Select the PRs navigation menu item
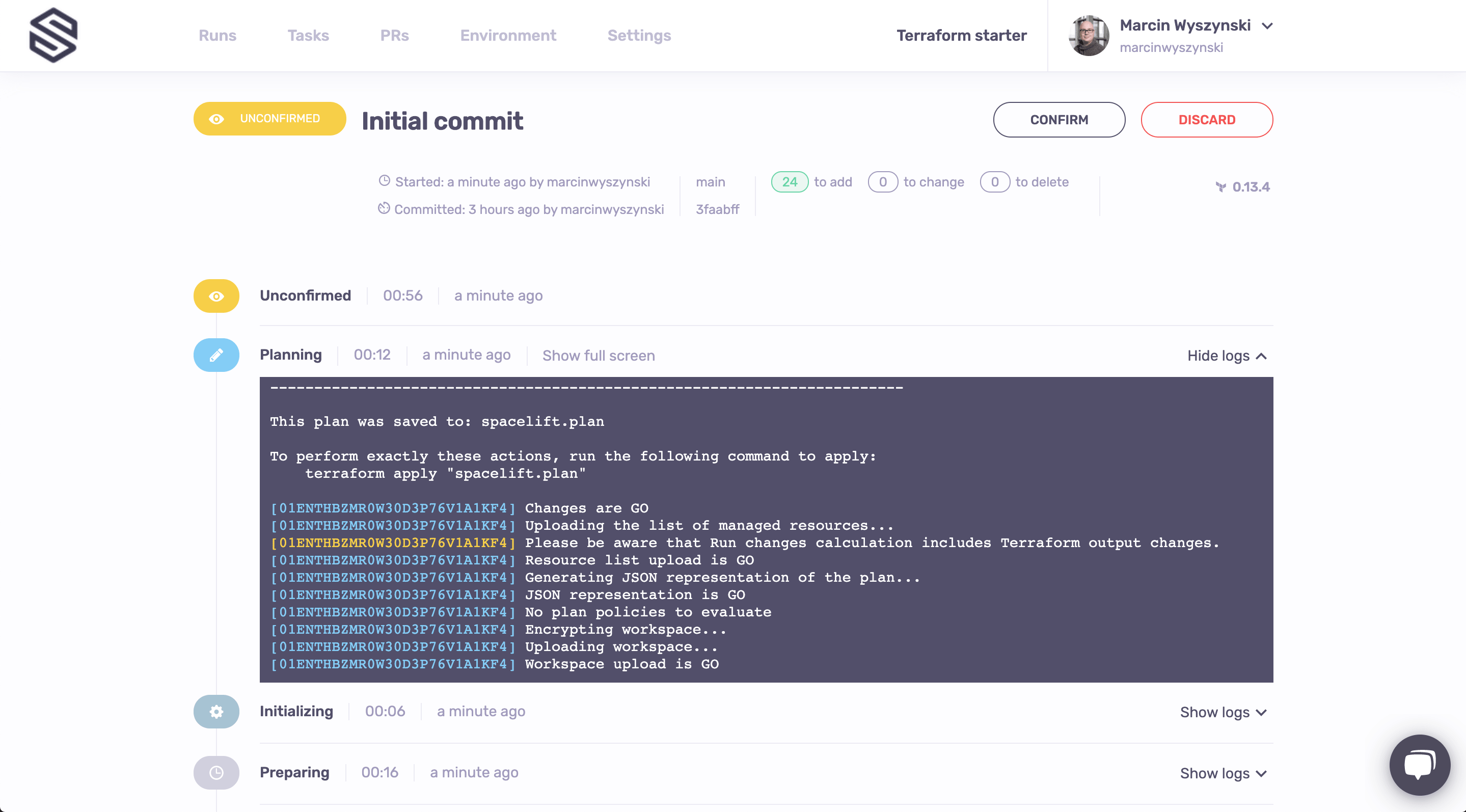Viewport: 1466px width, 812px height. 394,35
